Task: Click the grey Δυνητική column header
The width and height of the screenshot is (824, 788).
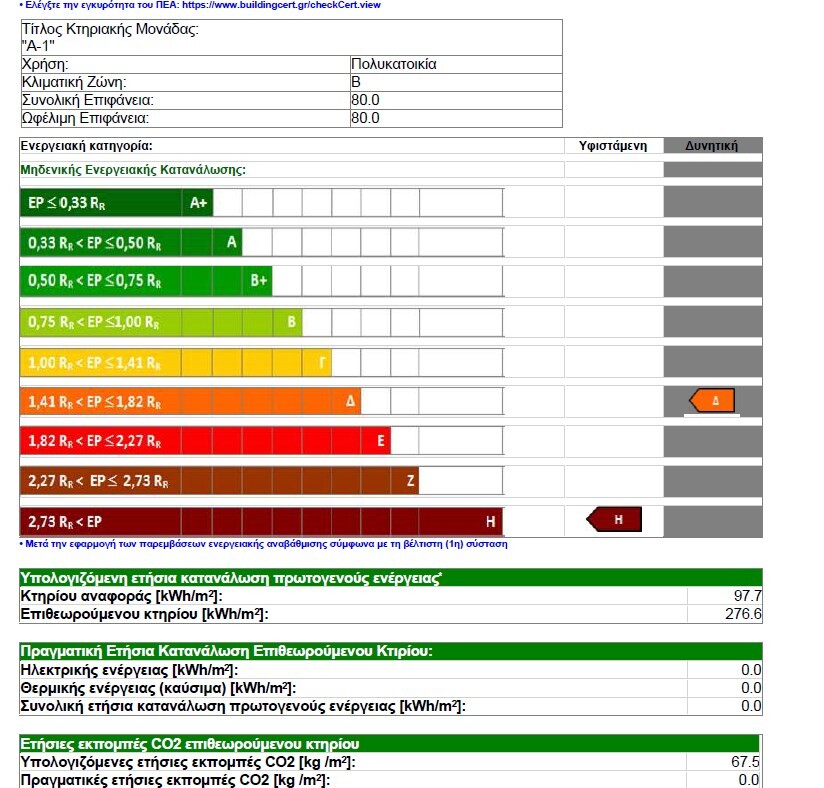Action: point(711,146)
